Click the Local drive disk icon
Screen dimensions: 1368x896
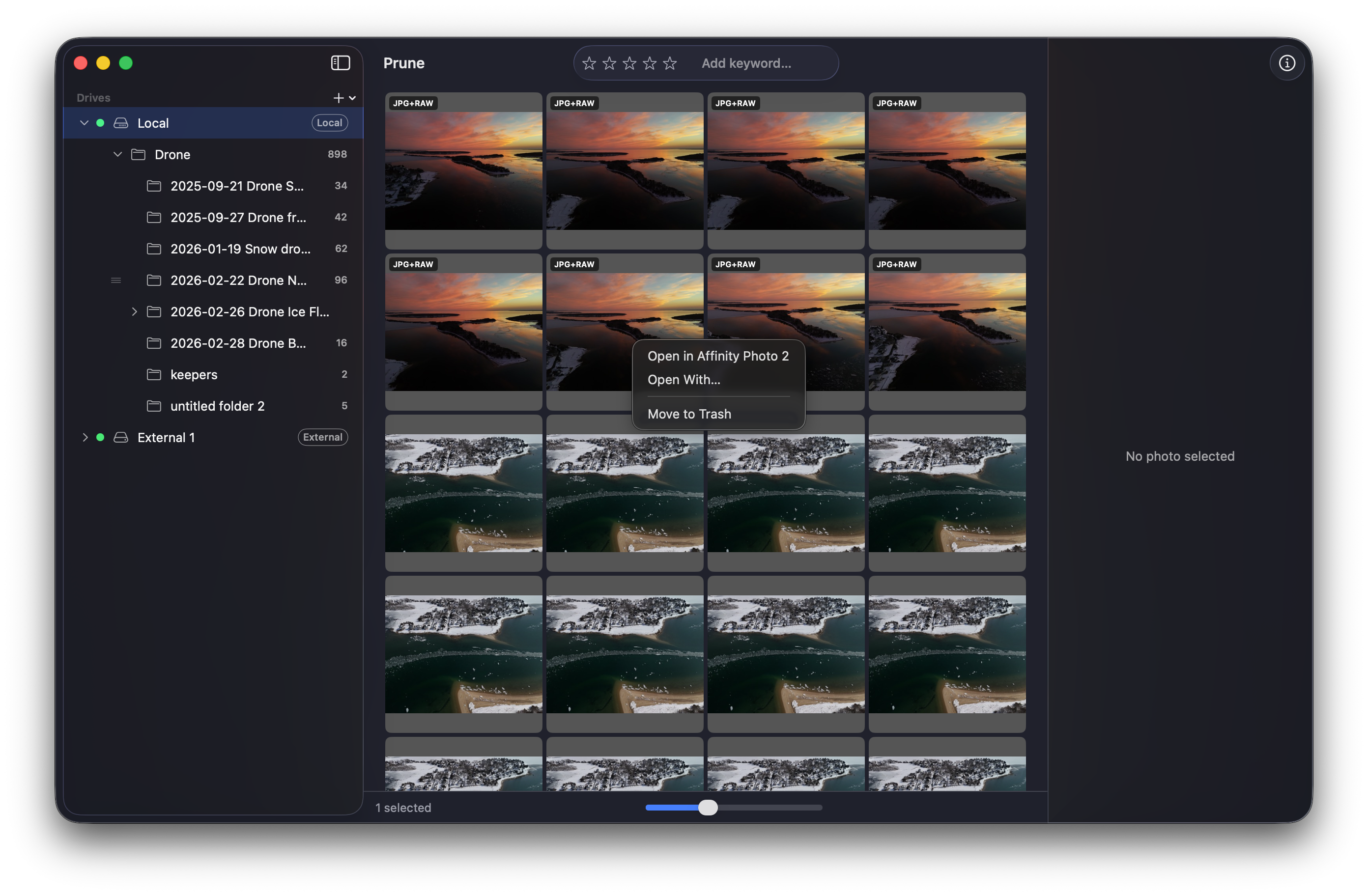point(121,122)
